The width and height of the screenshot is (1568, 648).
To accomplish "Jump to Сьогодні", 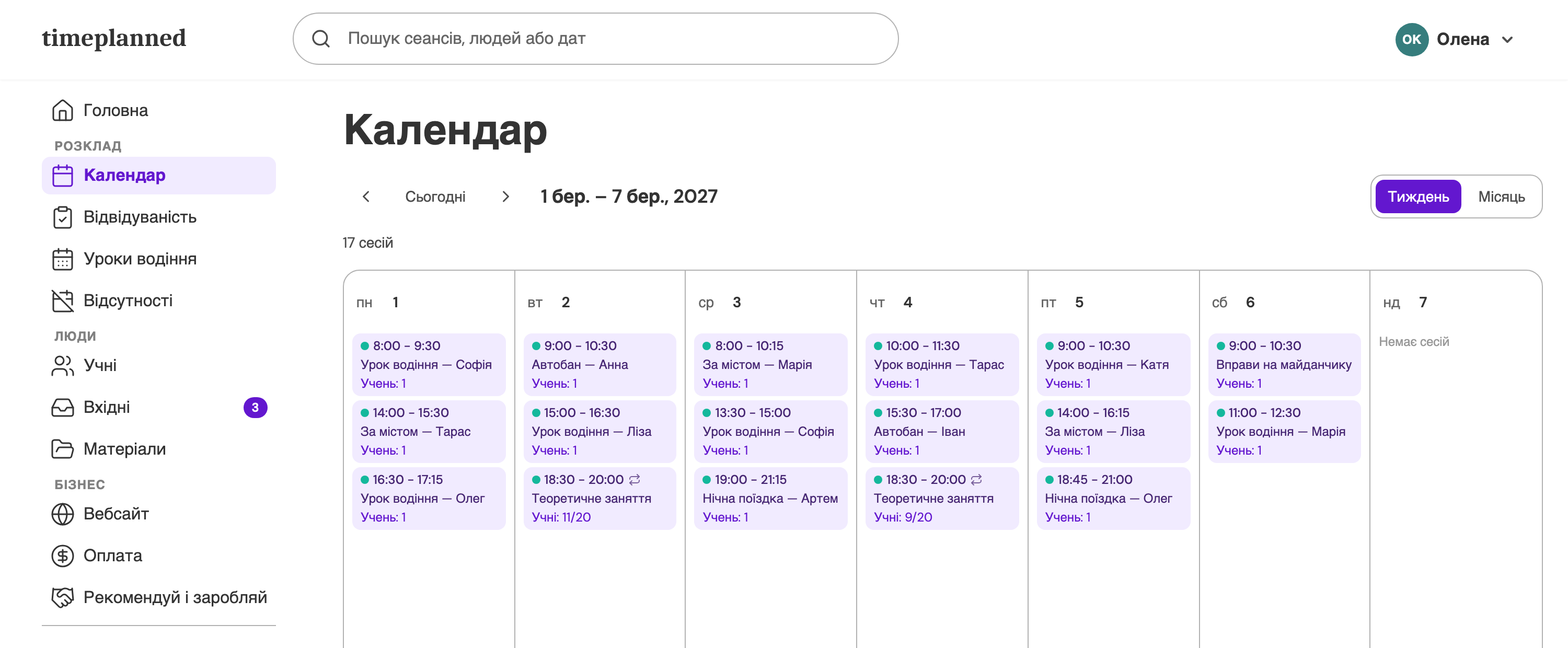I will click(x=435, y=196).
